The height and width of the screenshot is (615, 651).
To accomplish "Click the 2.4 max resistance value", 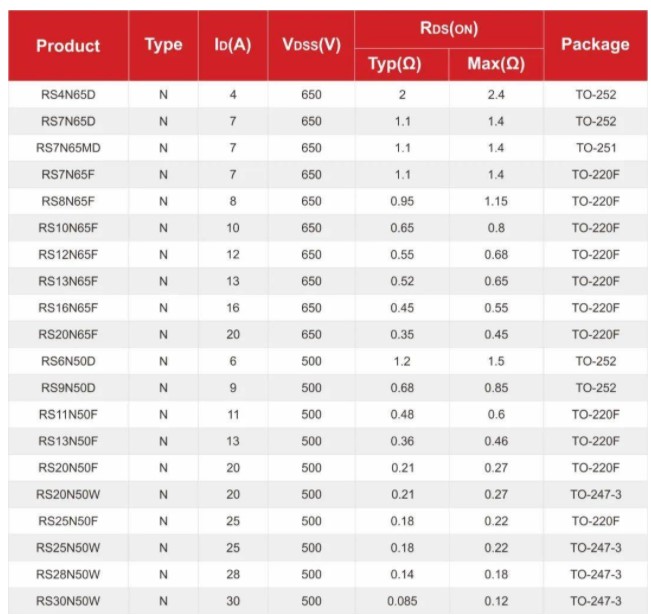I will [x=496, y=95].
